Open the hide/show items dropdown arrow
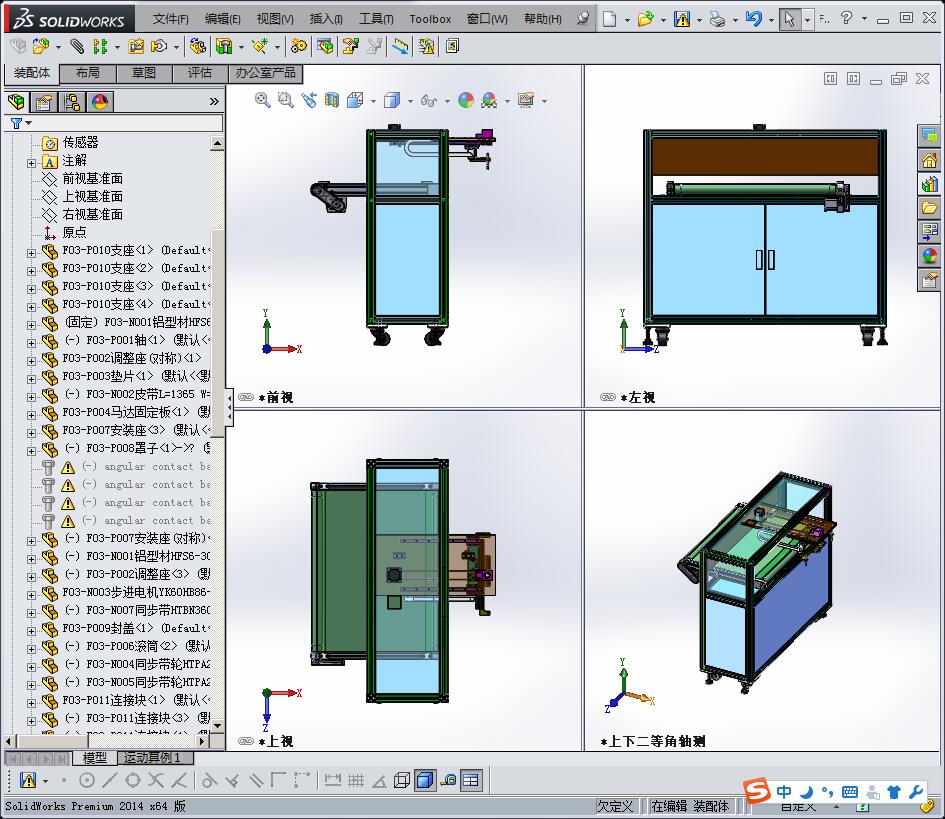Viewport: 945px width, 819px height. pos(447,101)
